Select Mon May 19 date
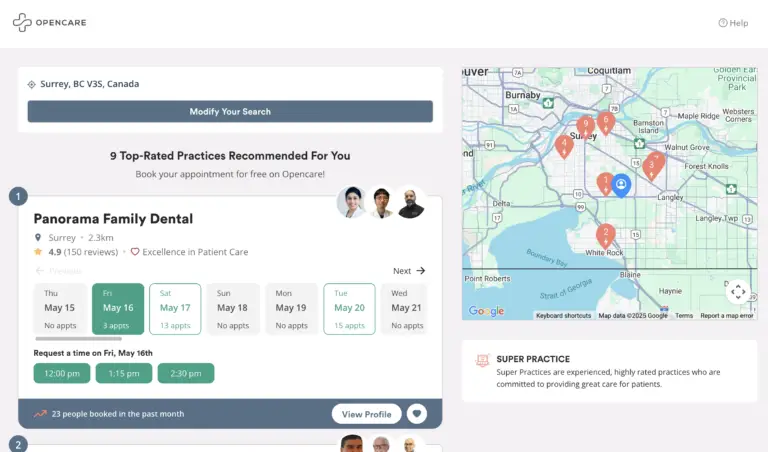 (291, 309)
